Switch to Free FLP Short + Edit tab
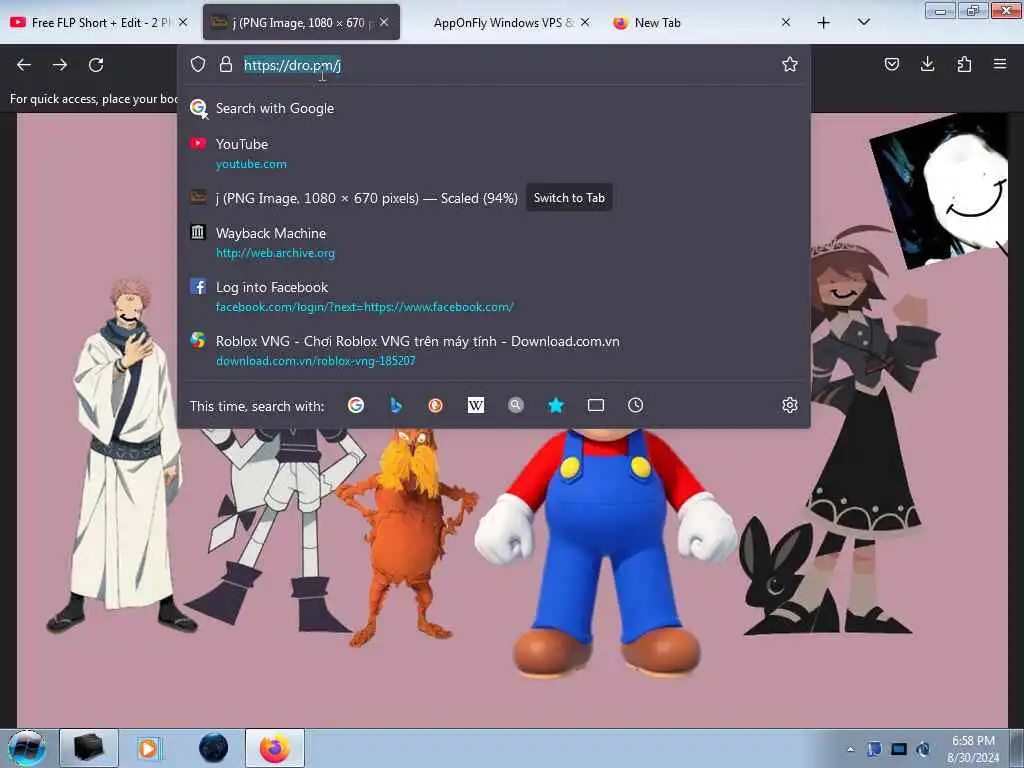1024x768 pixels. (x=101, y=22)
